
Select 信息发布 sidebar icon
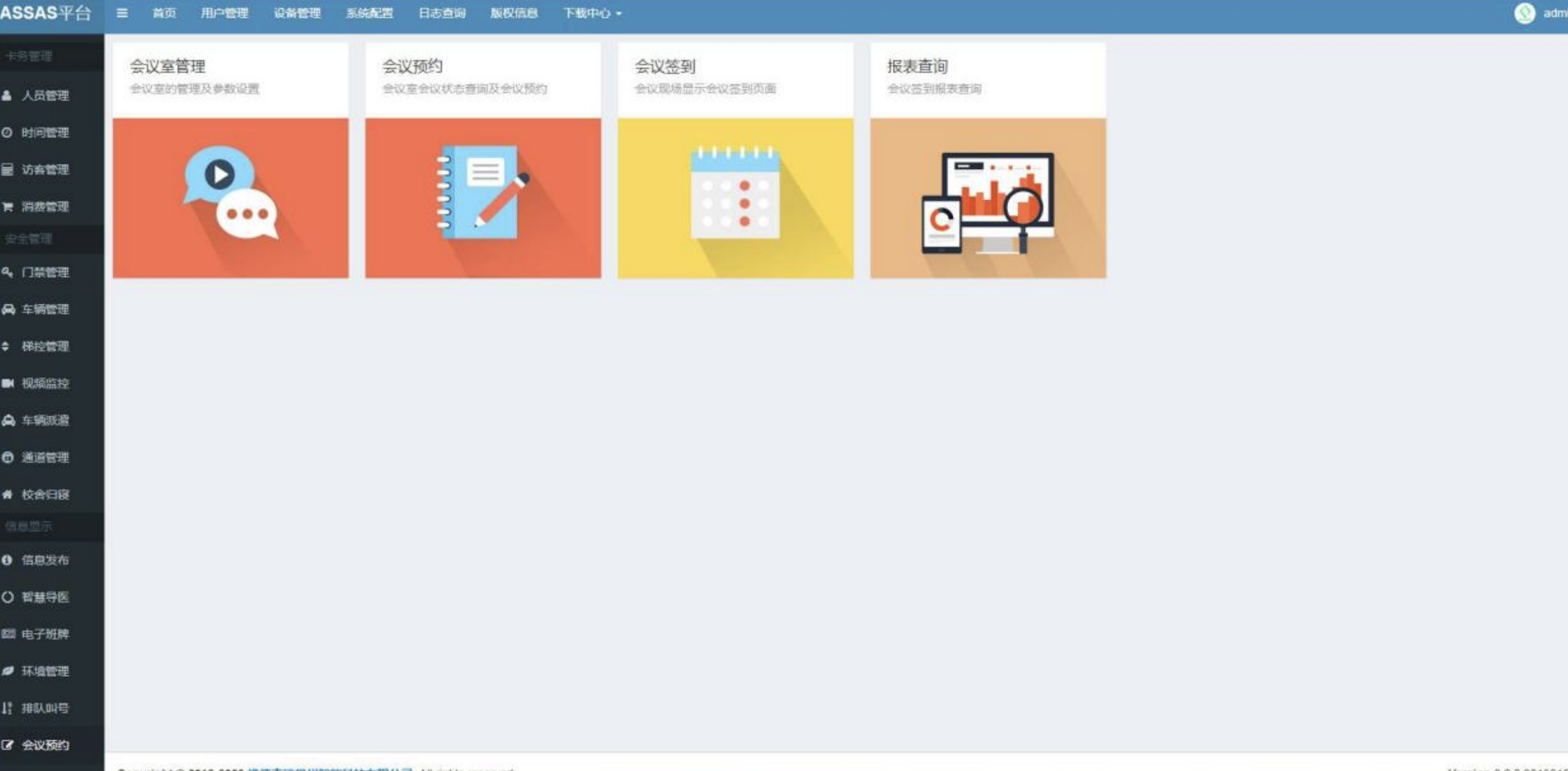[9, 559]
